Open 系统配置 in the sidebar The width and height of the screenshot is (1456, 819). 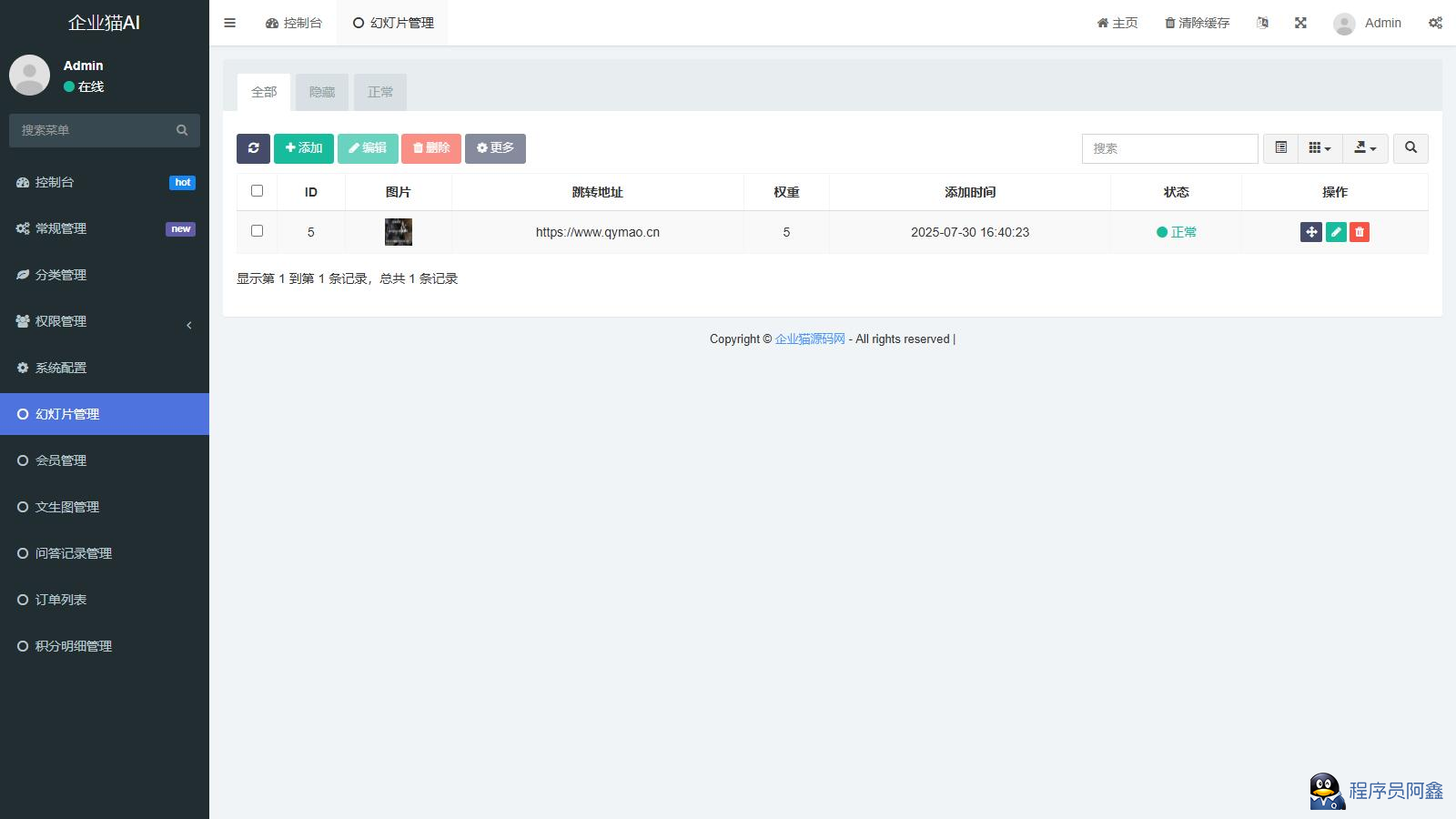[105, 368]
